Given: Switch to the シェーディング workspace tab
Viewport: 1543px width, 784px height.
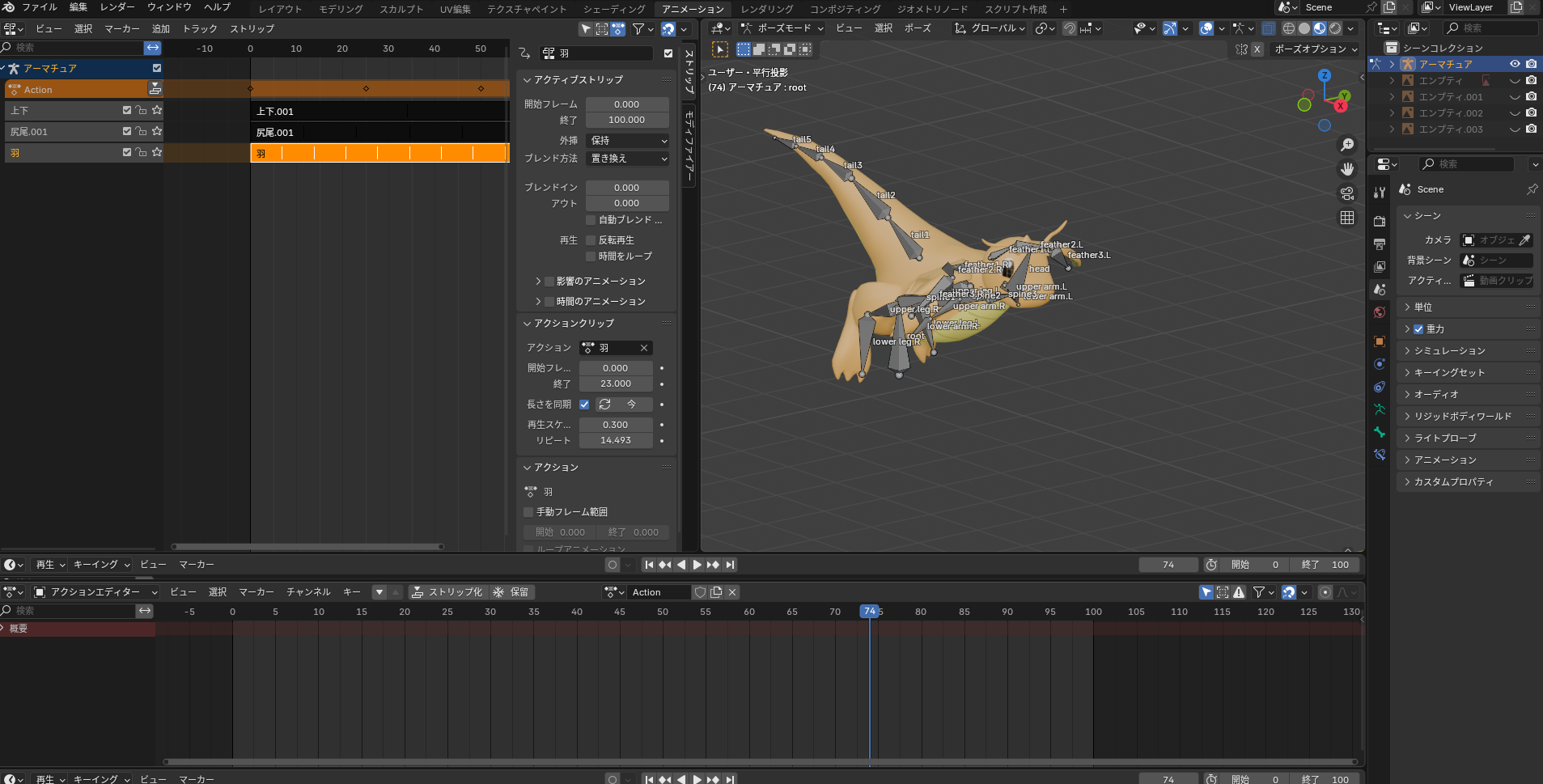Looking at the screenshot, I should coord(614,9).
